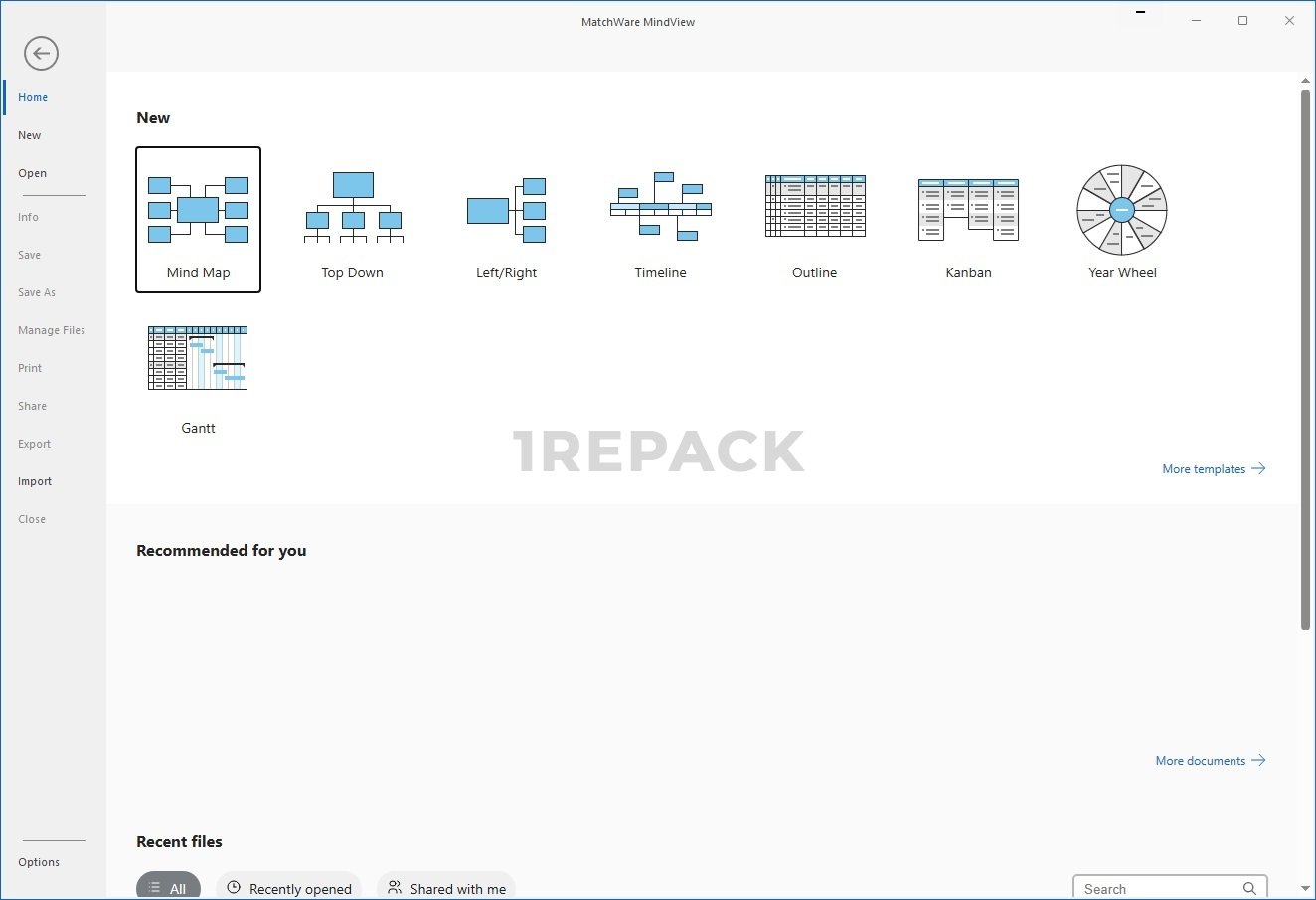1316x900 pixels.
Task: Open Options at bottom of sidebar
Action: tap(39, 862)
